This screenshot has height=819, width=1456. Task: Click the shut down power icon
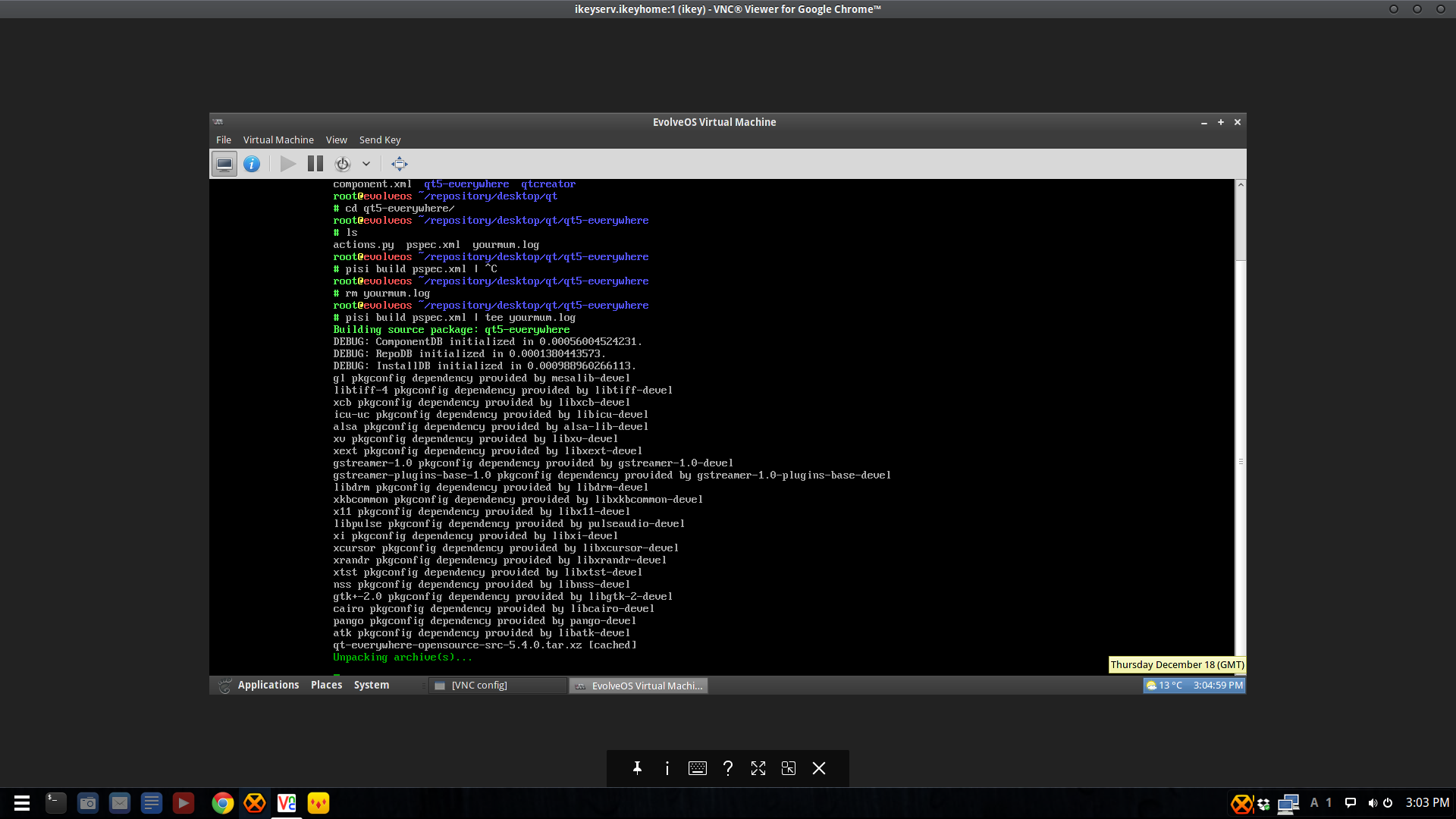[x=343, y=164]
